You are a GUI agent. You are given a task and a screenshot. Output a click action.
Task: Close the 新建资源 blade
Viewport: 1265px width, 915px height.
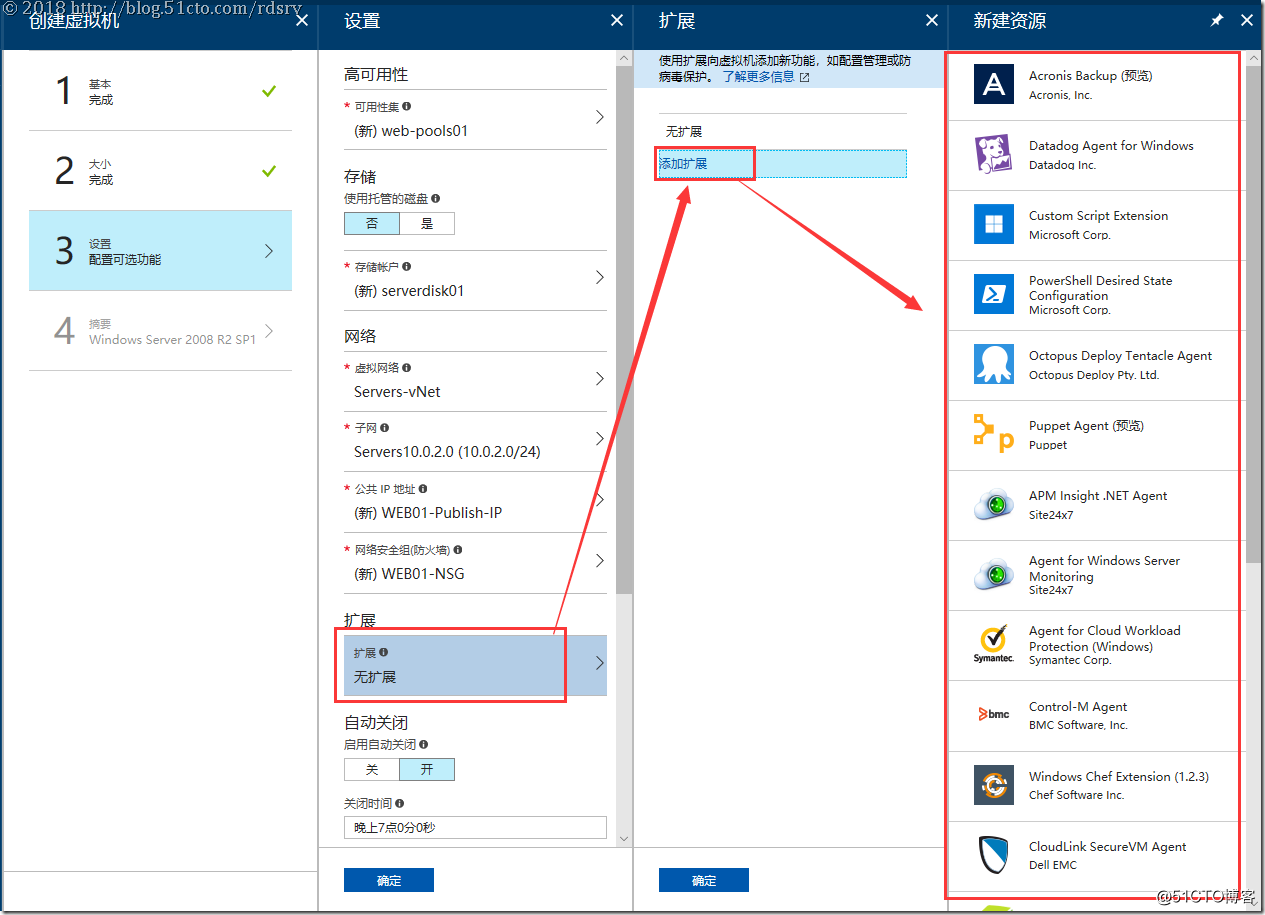tap(1247, 20)
